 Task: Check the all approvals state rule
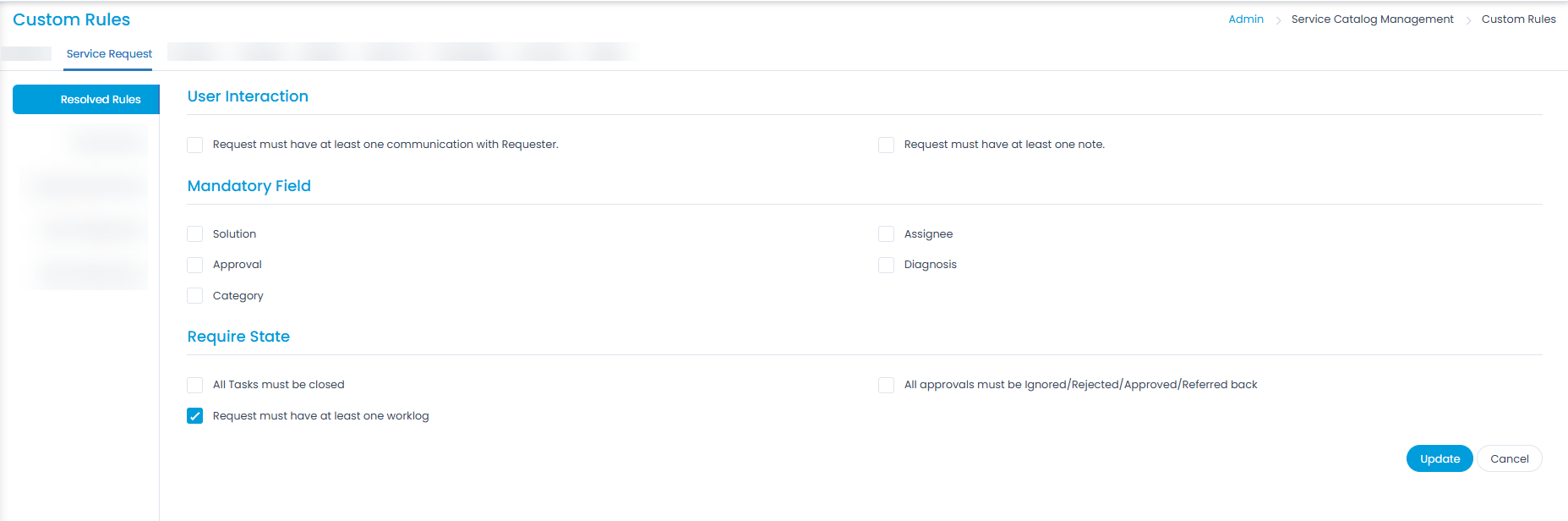pos(887,385)
